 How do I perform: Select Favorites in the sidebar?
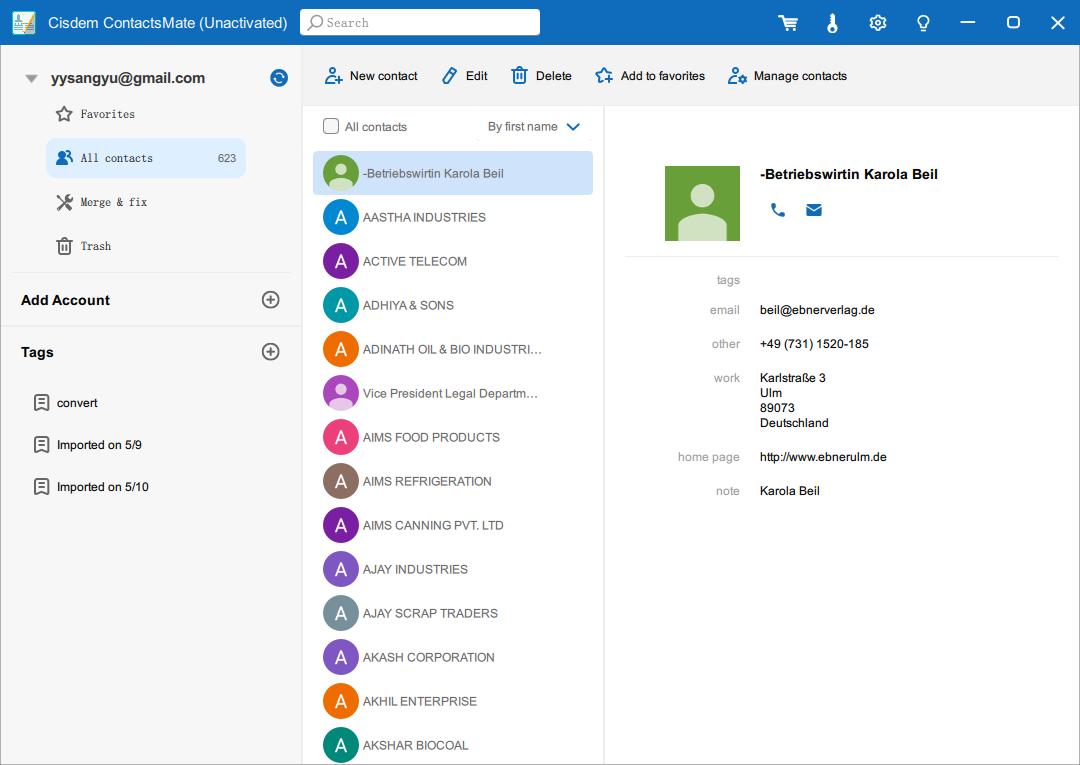[107, 114]
